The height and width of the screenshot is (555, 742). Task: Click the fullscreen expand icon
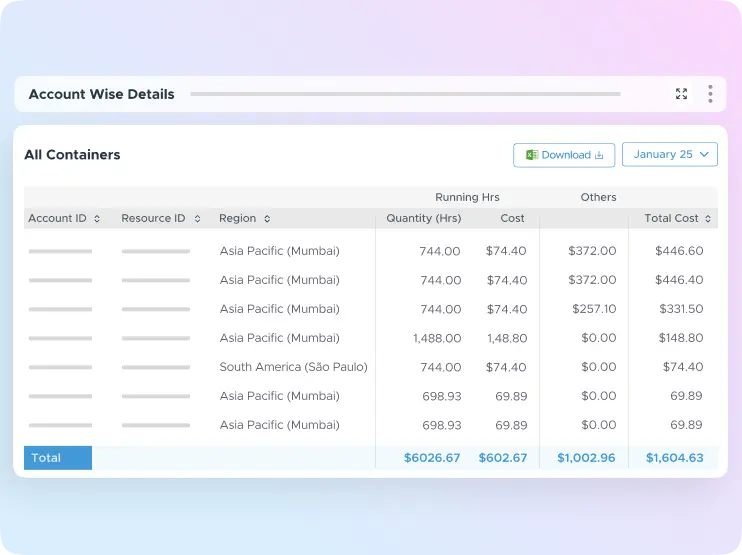tap(681, 94)
